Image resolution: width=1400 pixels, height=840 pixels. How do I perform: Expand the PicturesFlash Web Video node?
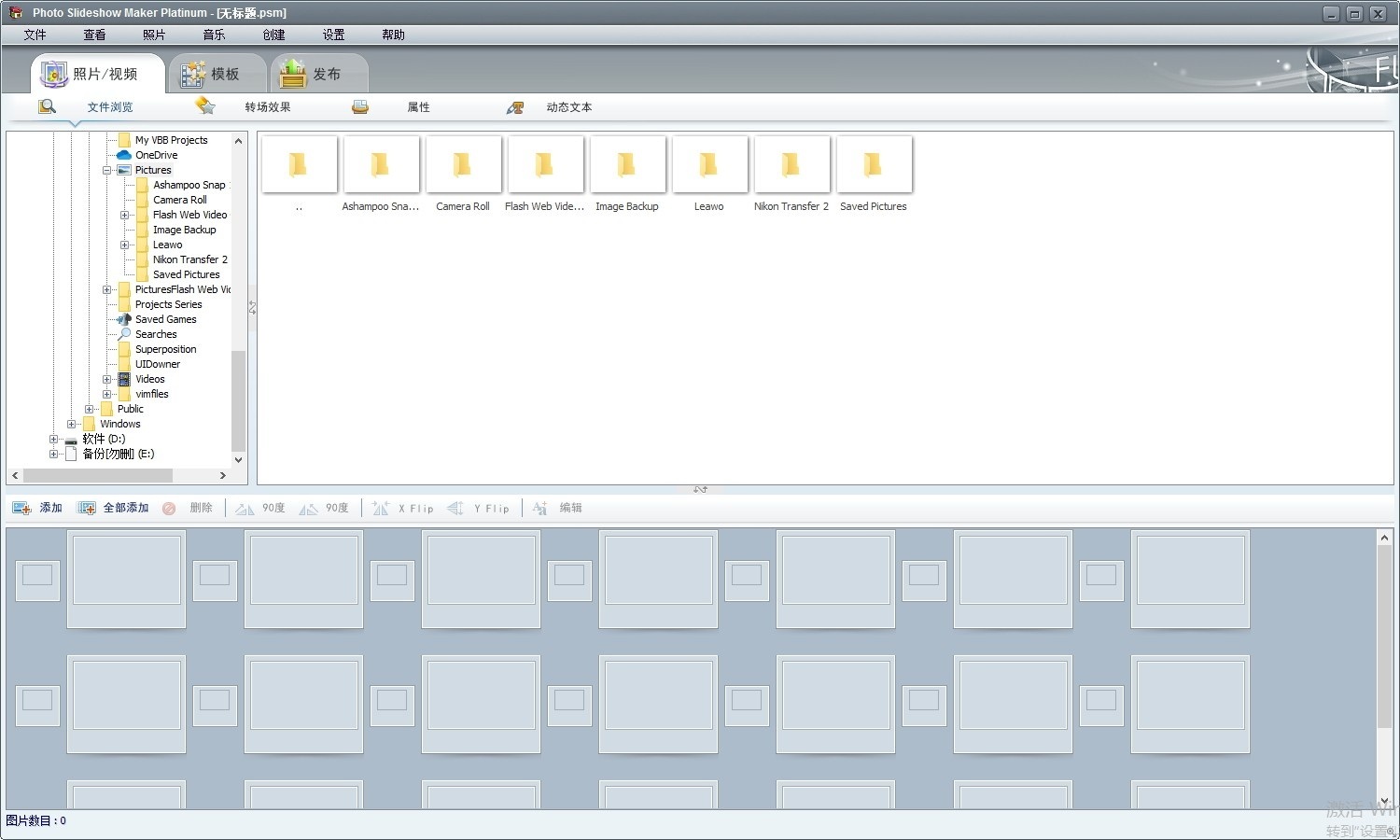click(106, 289)
